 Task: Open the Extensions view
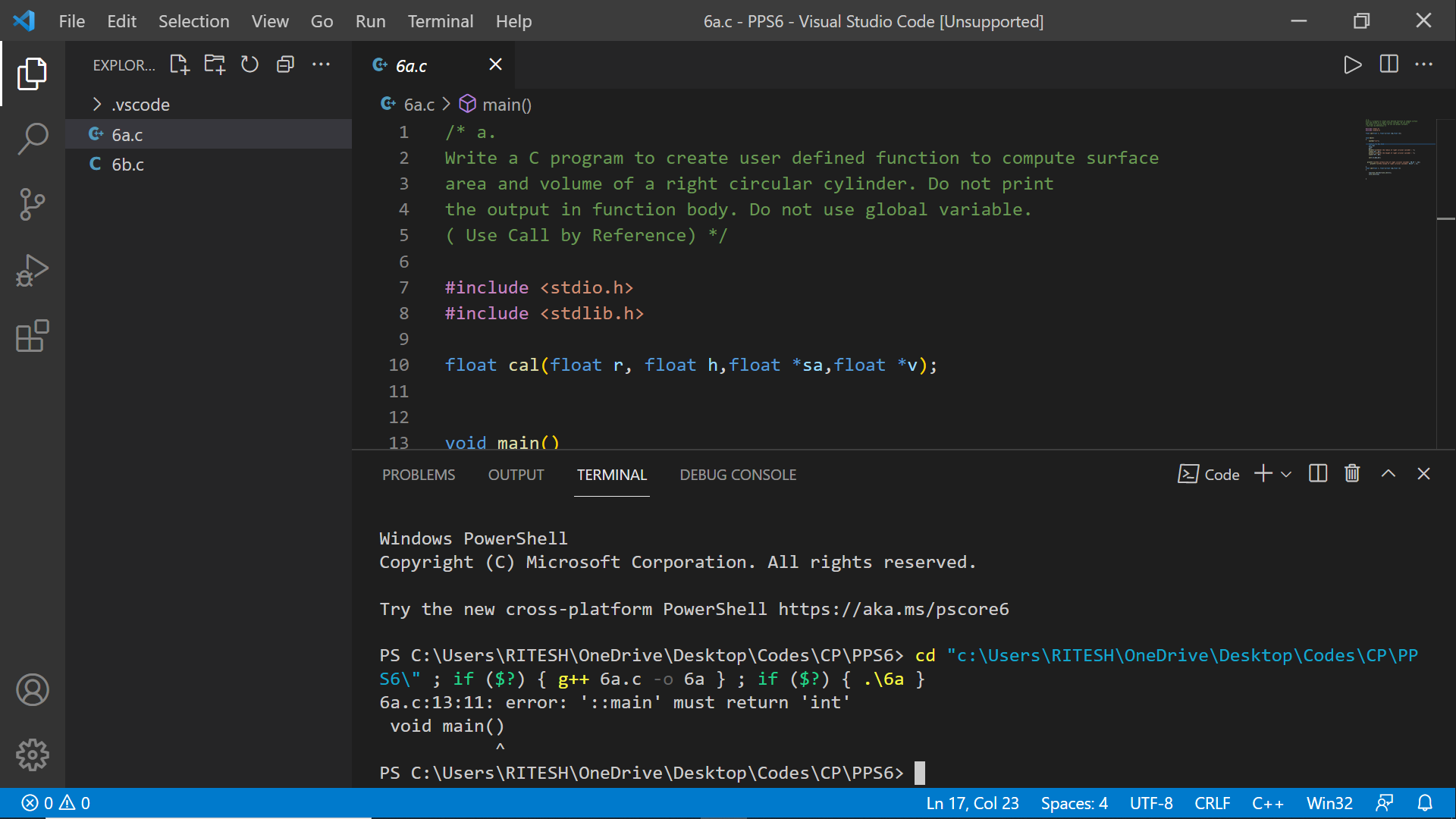(x=32, y=336)
